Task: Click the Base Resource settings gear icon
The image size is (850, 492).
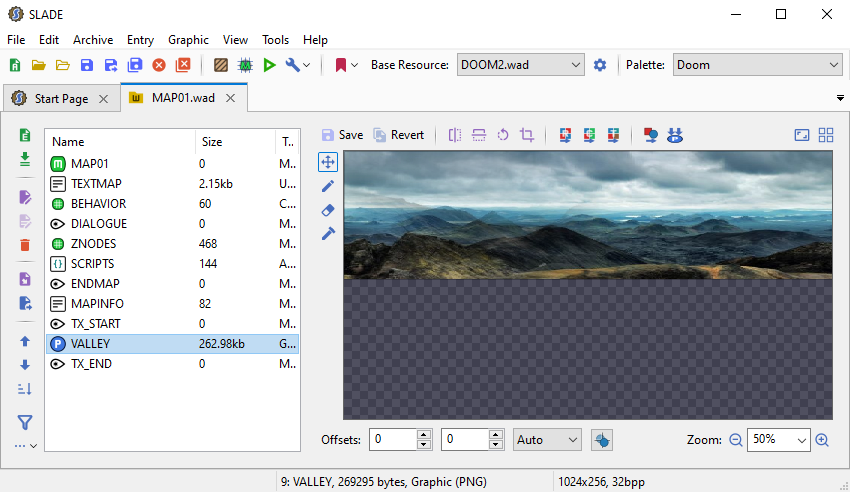Action: (x=600, y=65)
